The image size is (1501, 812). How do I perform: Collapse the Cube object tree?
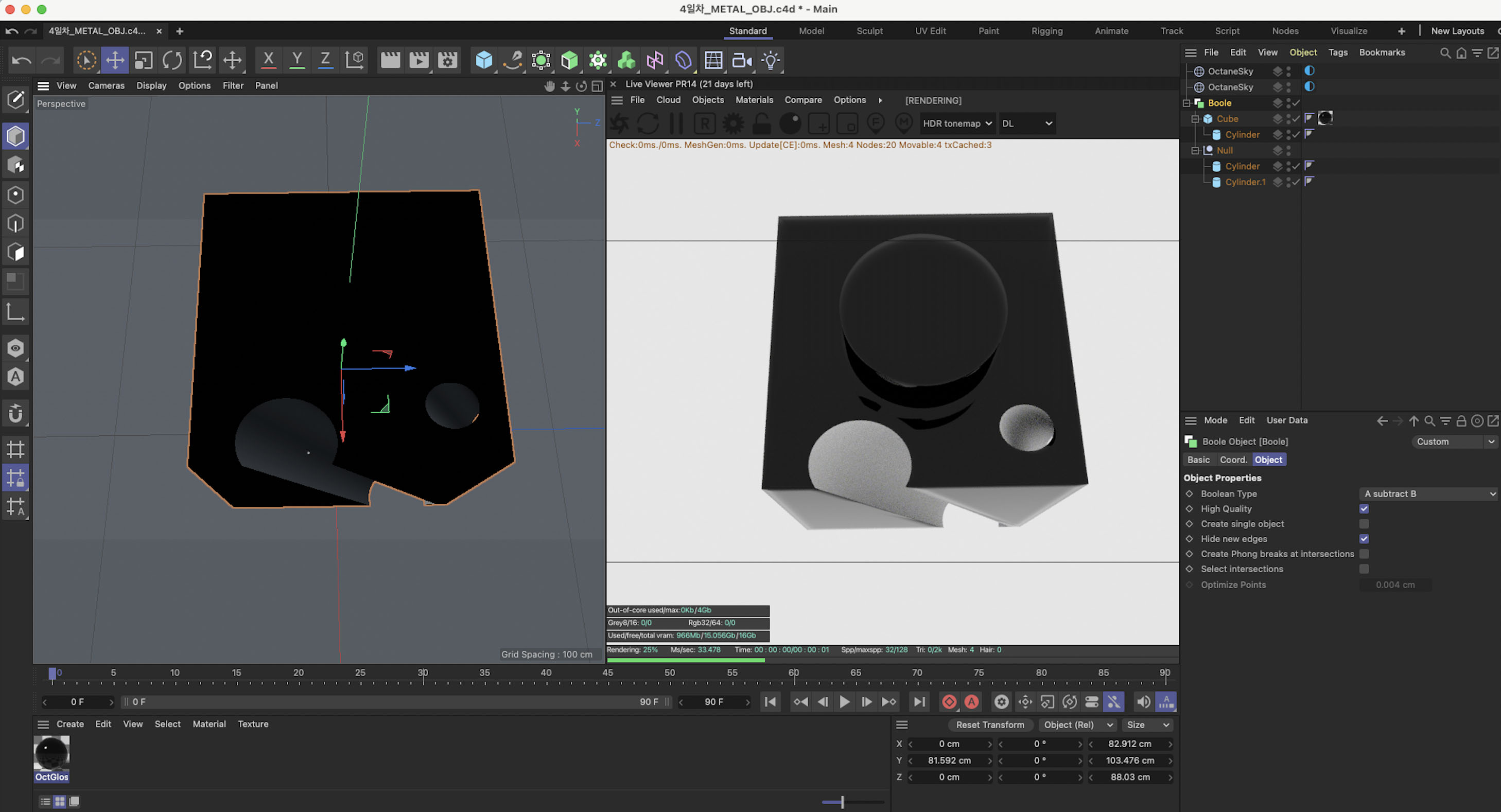click(1195, 119)
